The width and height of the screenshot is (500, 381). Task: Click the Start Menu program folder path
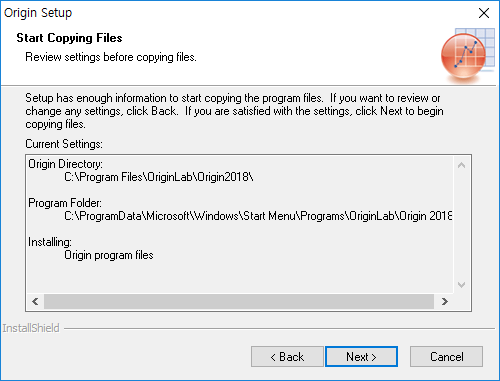click(258, 216)
